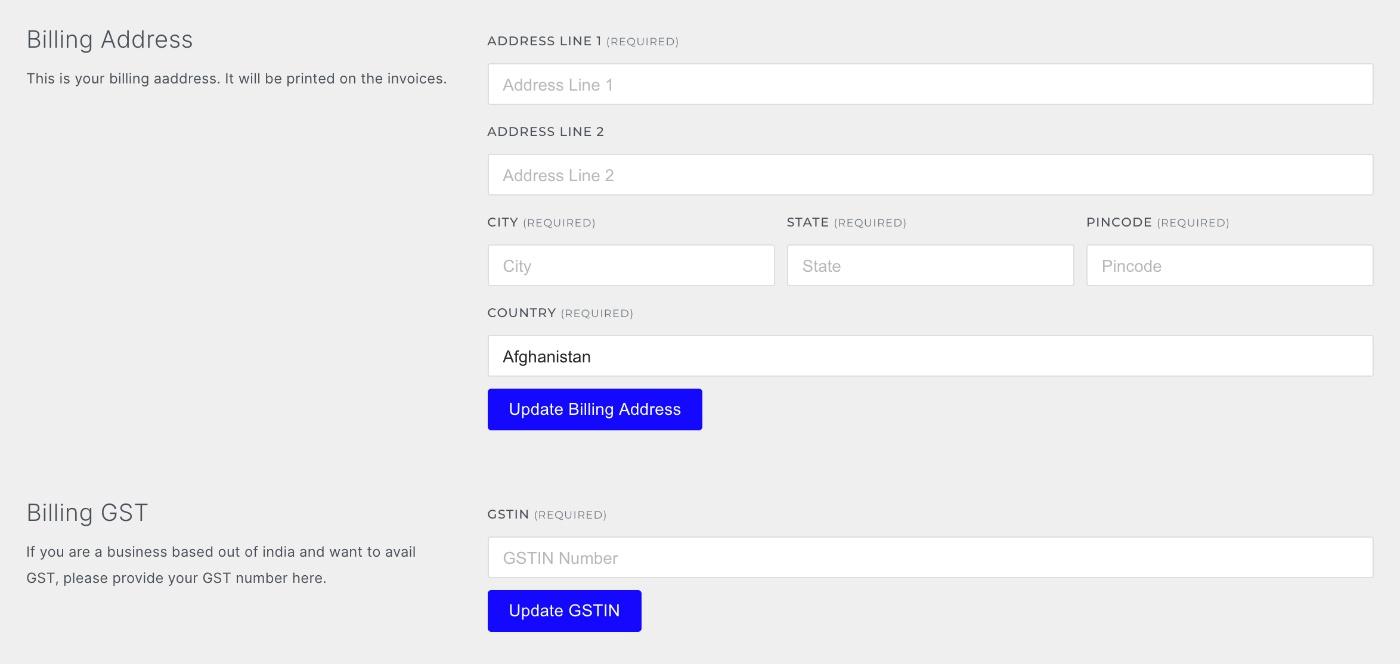This screenshot has width=1400, height=664.
Task: Click into the State field
Action: click(930, 266)
